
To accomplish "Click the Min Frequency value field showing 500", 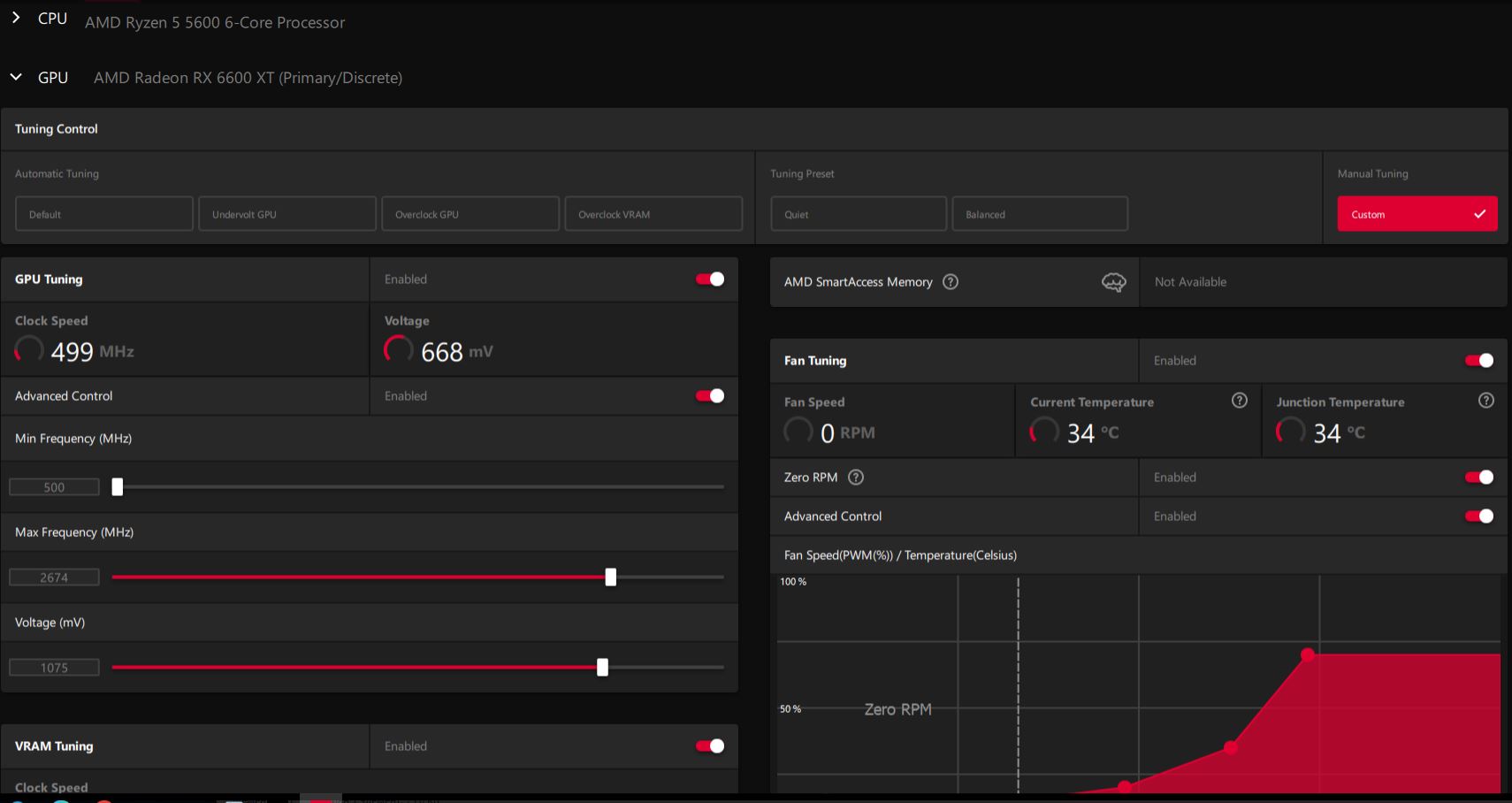I will click(54, 487).
